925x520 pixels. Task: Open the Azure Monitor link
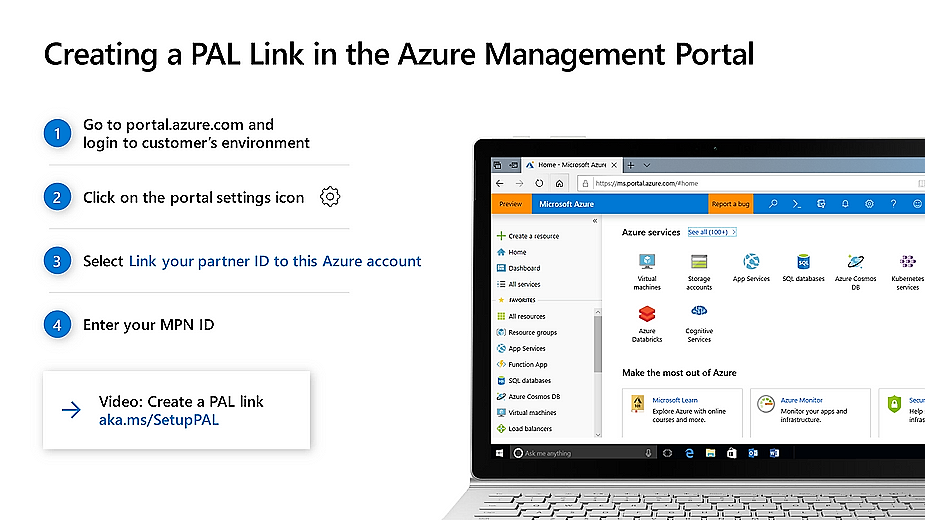pos(801,400)
